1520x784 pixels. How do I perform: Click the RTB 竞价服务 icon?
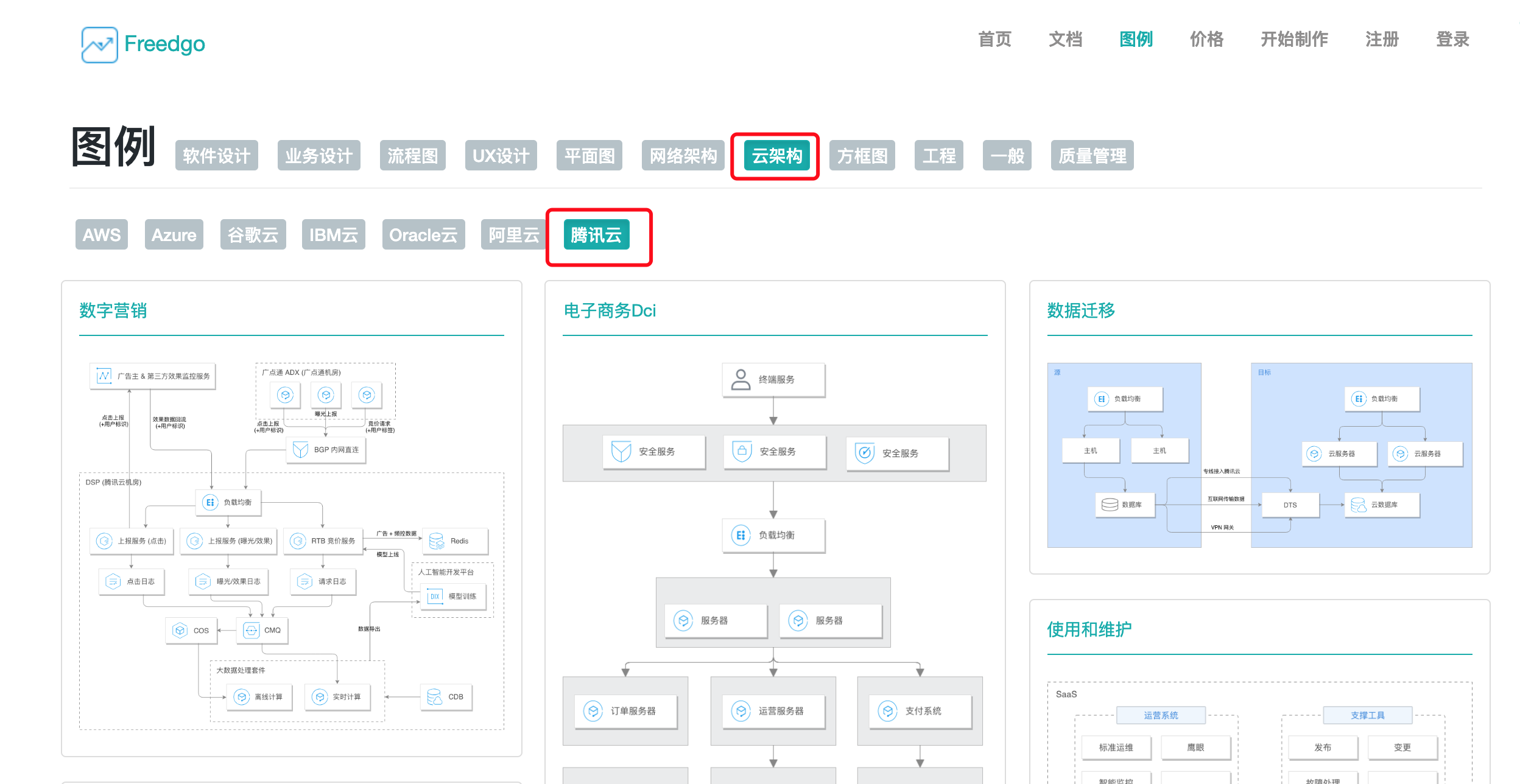tap(298, 541)
